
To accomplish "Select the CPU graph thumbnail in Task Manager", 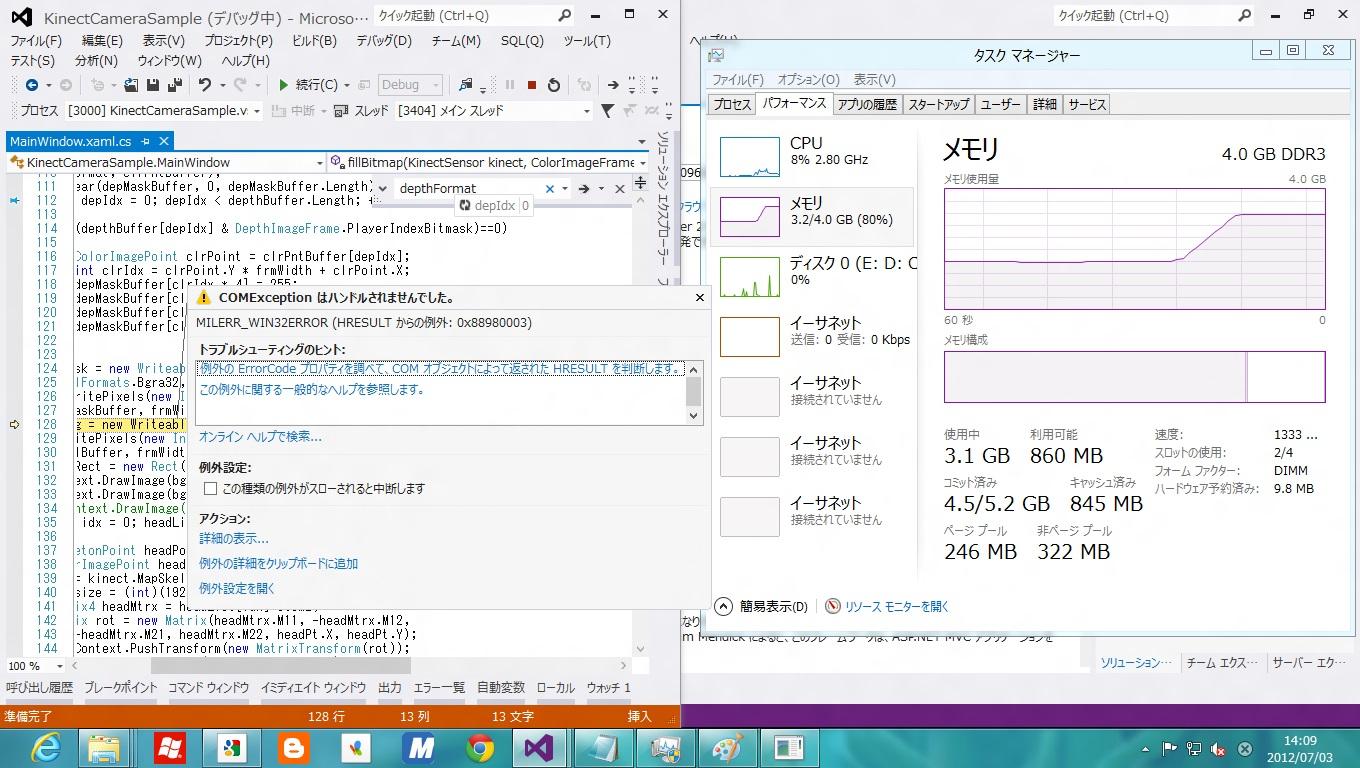I will click(x=750, y=157).
